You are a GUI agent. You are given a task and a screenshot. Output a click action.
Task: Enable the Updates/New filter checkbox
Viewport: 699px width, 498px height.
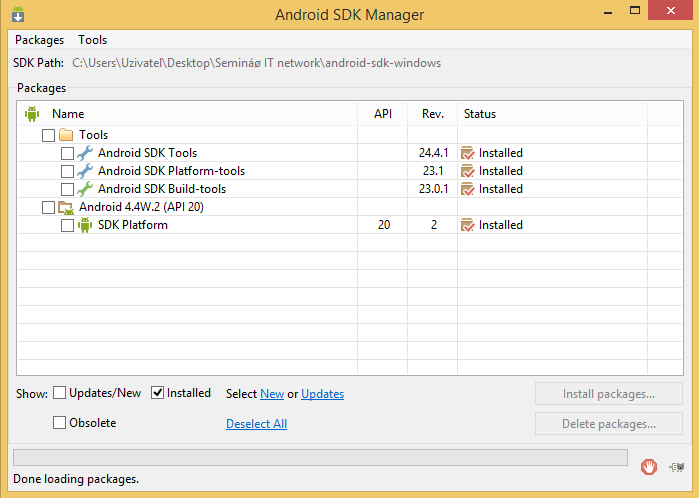pyautogui.click(x=59, y=393)
